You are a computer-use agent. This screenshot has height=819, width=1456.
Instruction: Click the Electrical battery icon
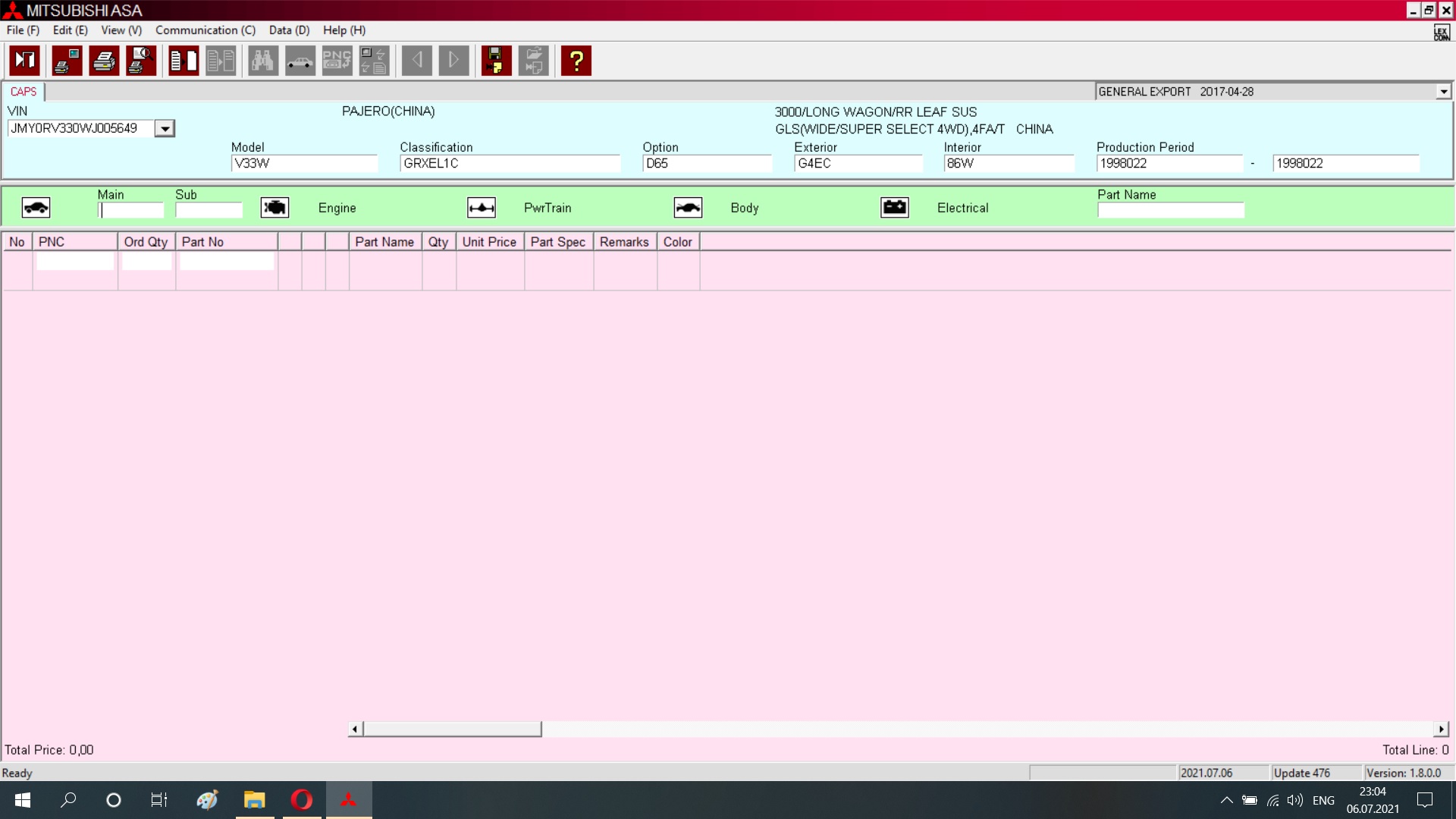tap(895, 208)
